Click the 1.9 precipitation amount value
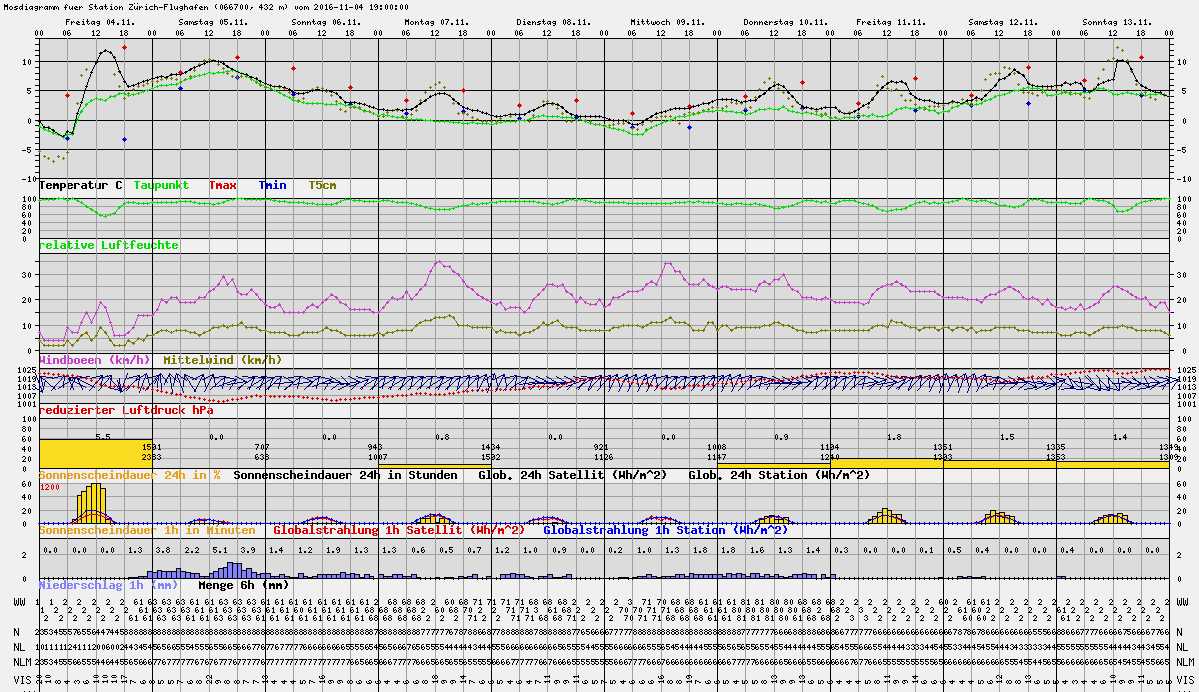The width and height of the screenshot is (1199, 692). [x=333, y=550]
